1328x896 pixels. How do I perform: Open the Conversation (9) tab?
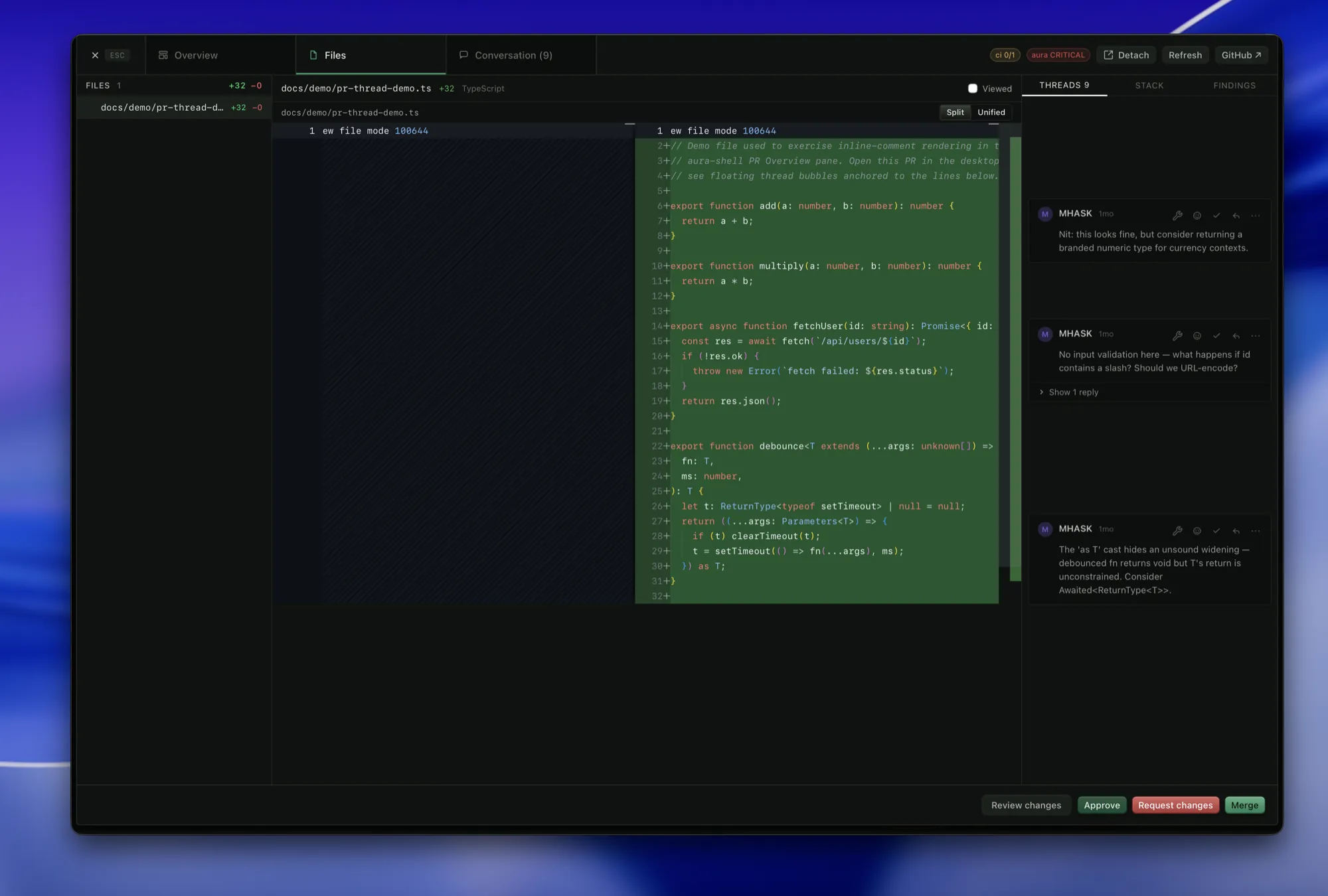point(521,55)
